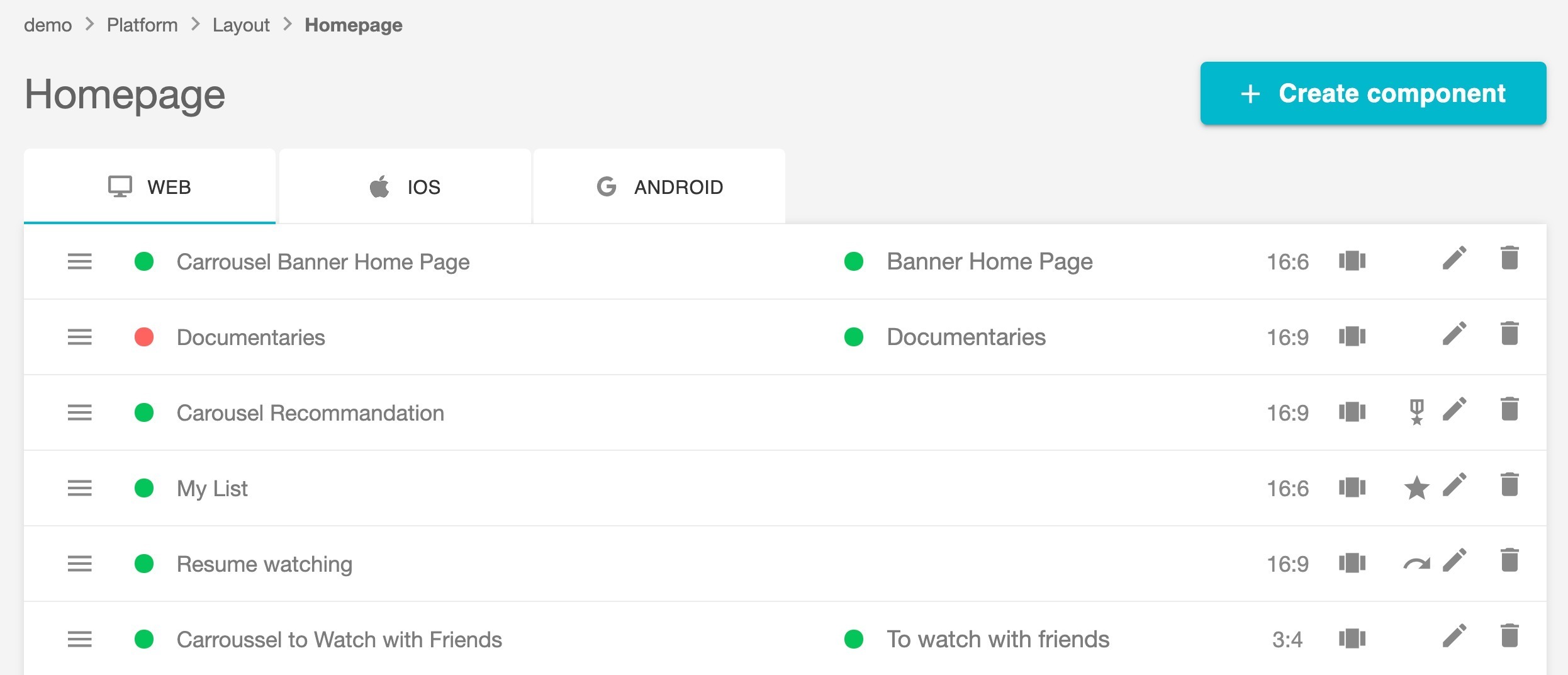Click the drag handle on left Documentaries row
1568x675 pixels.
tap(80, 337)
